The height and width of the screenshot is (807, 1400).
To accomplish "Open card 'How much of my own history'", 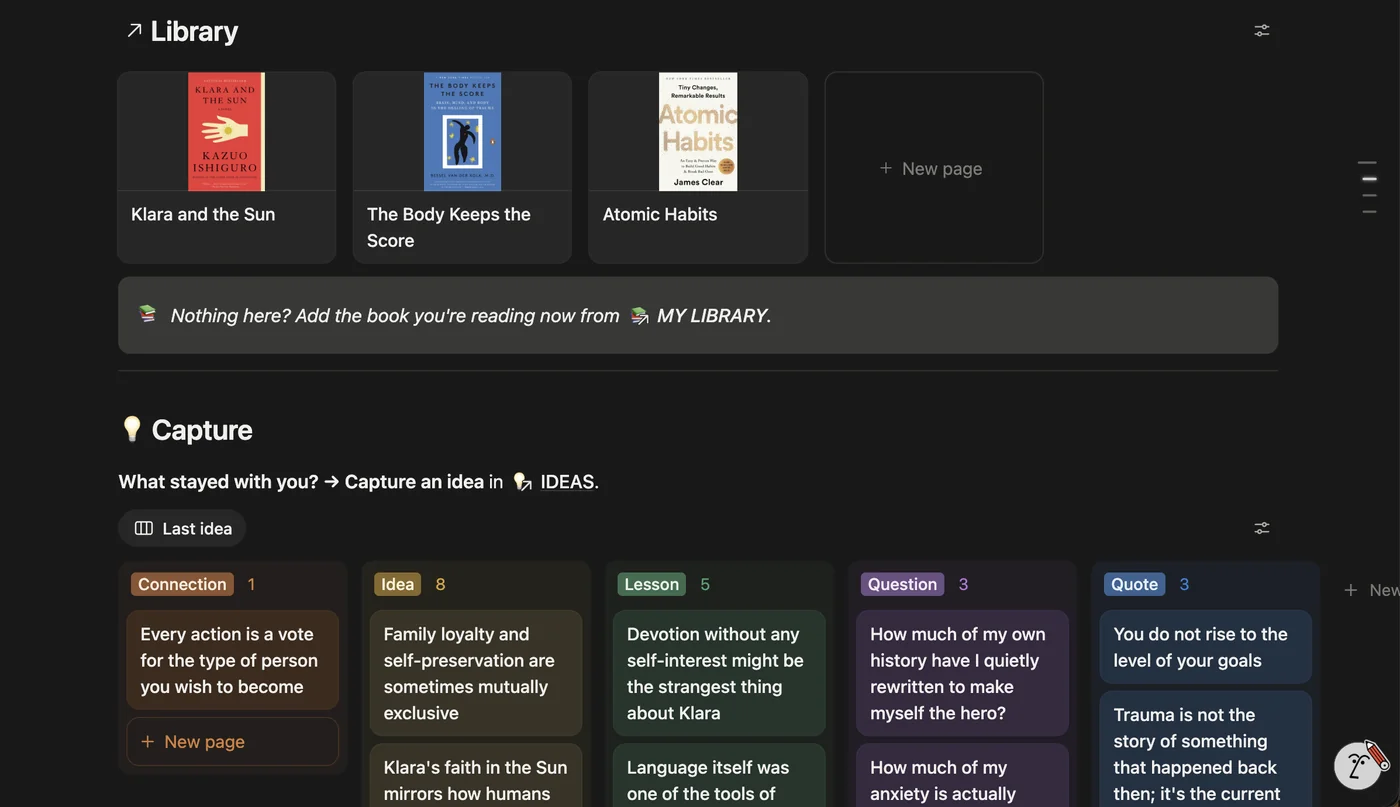I will click(x=963, y=673).
